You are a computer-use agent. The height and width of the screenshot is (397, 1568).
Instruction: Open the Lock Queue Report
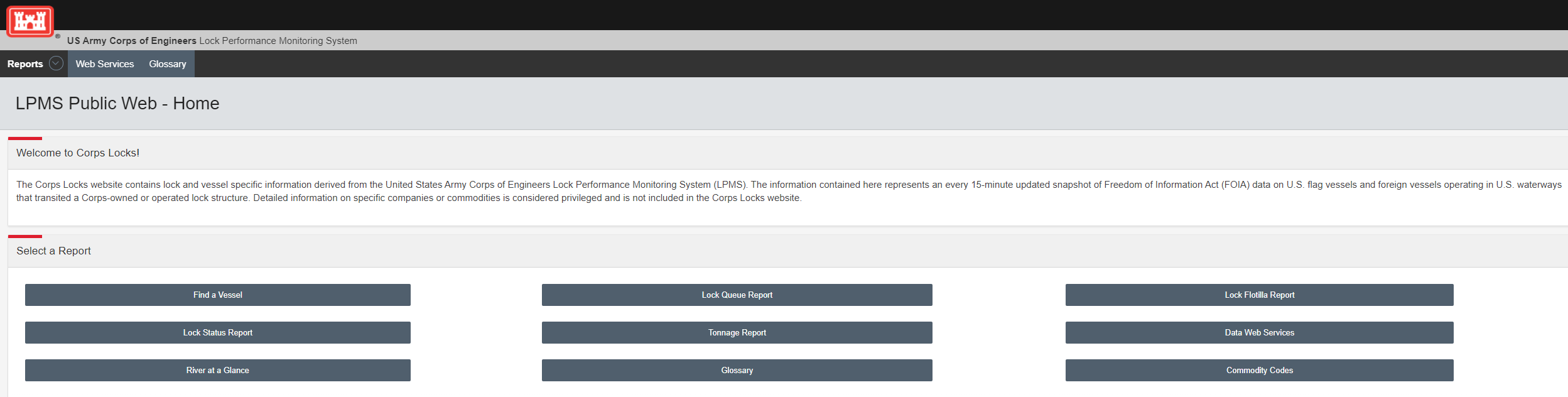coord(737,295)
